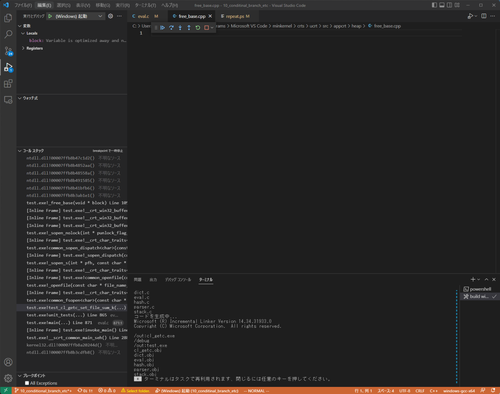The height and width of the screenshot is (394, 500).
Task: Select the powershell terminal entry
Action: (x=479, y=289)
